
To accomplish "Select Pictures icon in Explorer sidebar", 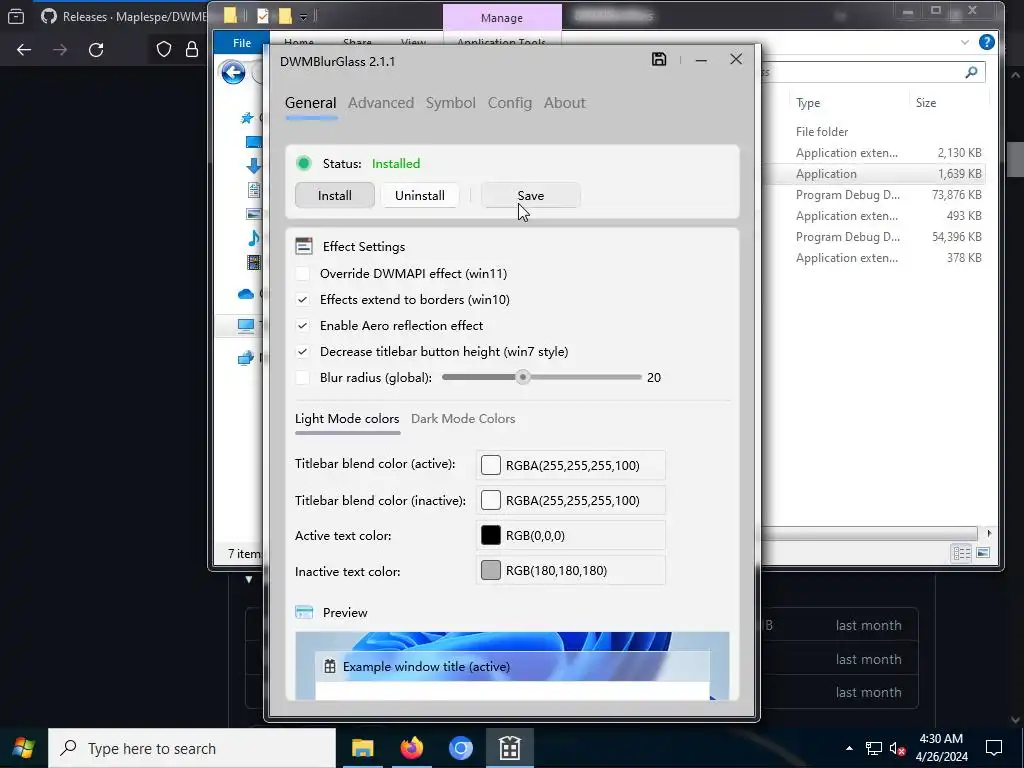I will point(254,214).
